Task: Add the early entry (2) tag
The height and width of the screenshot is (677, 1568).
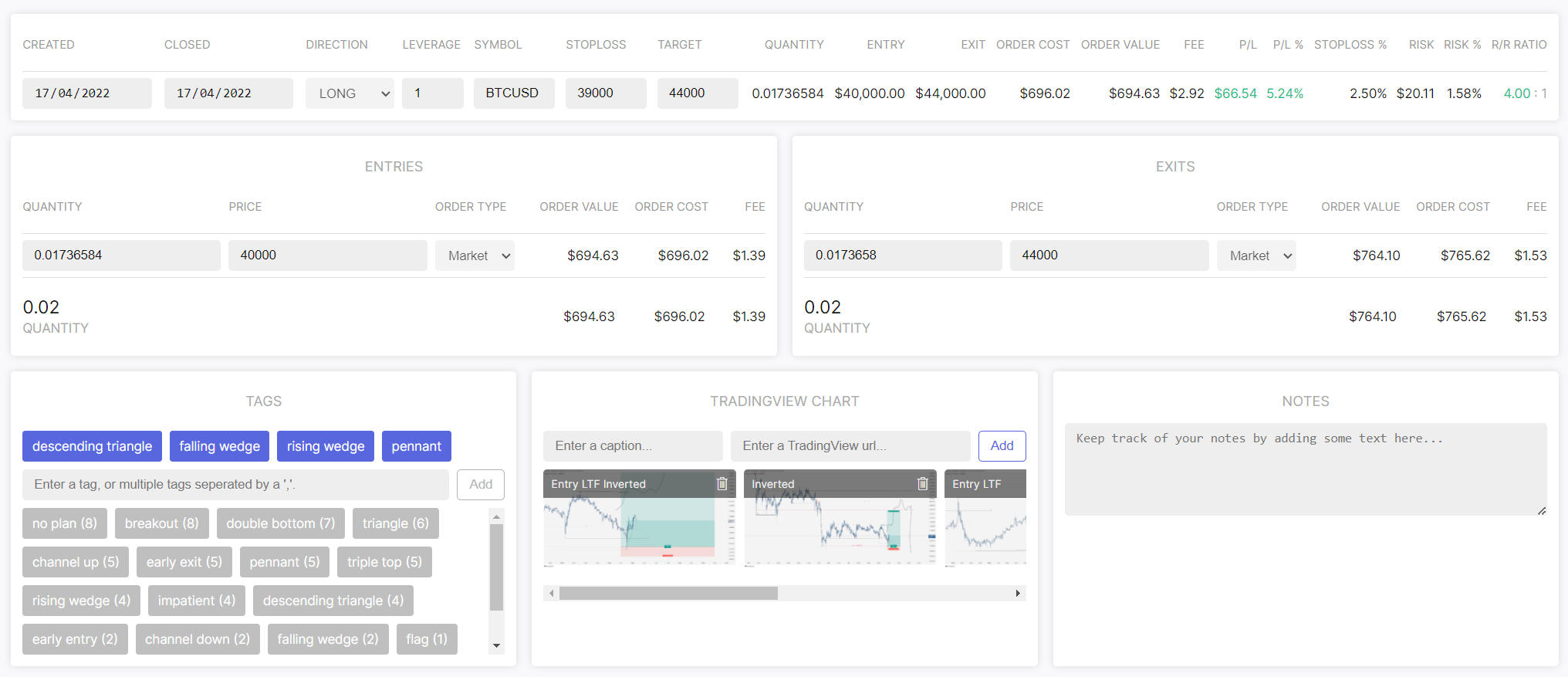Action: (x=75, y=639)
